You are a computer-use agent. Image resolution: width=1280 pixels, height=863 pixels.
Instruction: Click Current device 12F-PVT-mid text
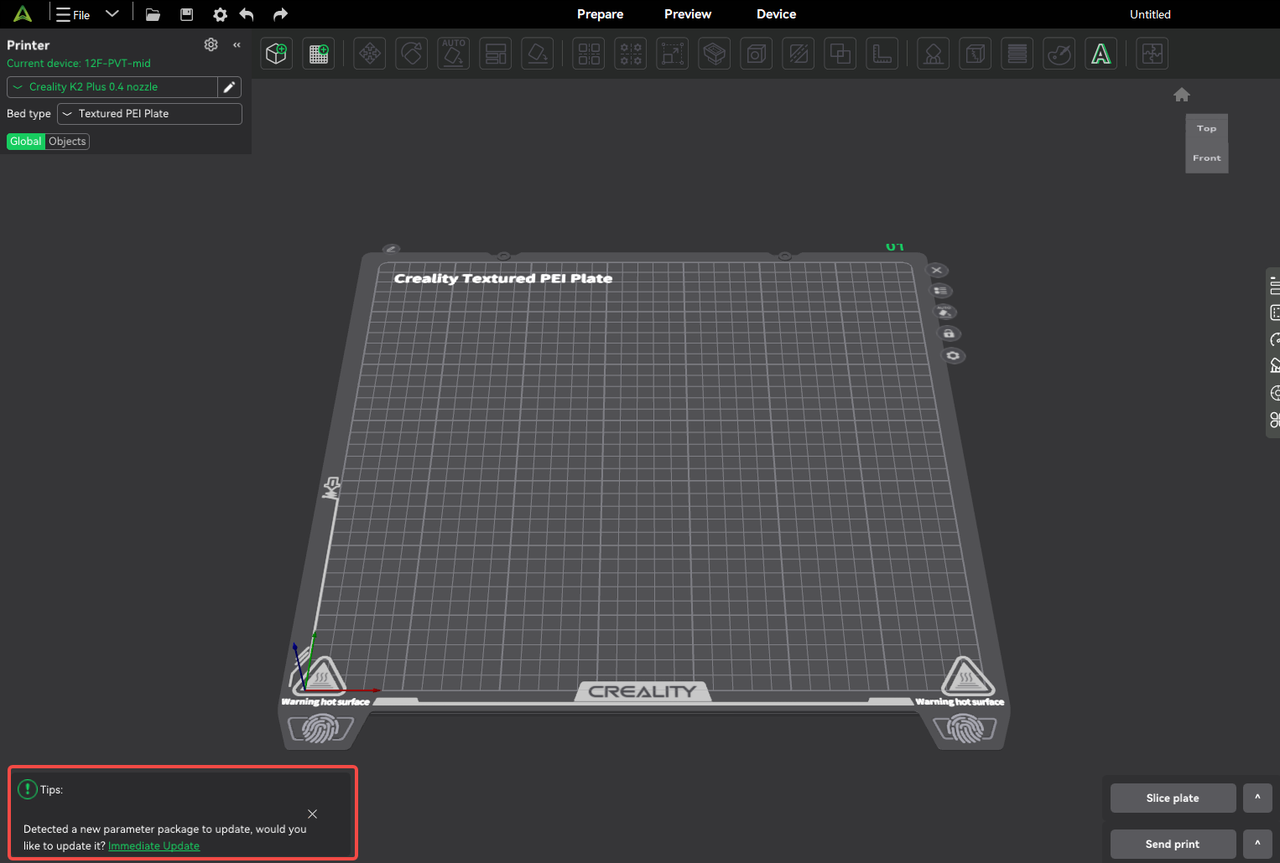pos(79,63)
